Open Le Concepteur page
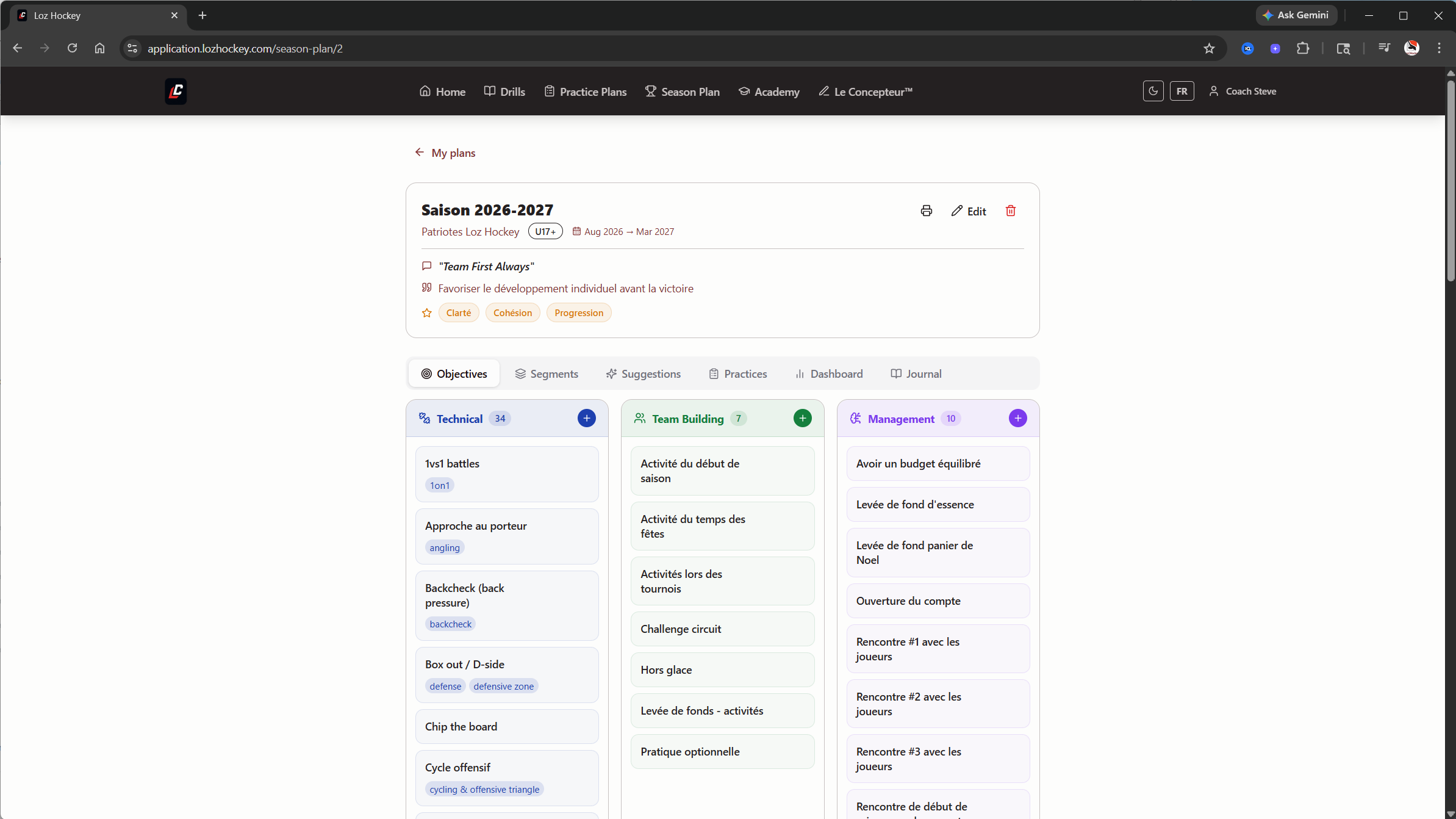Screen dimensions: 1456x819 click(866, 92)
